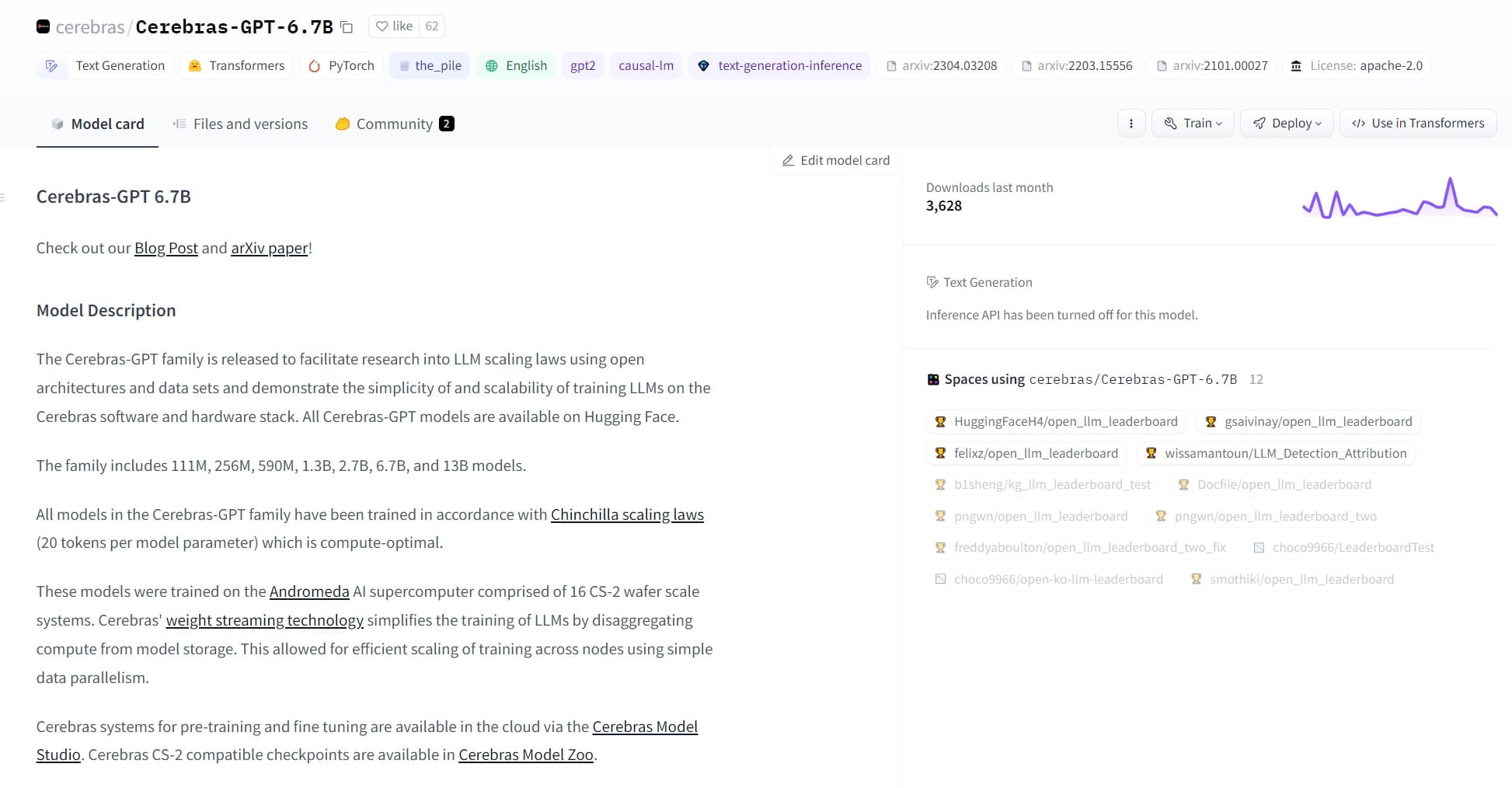Screen dimensions: 1512x788
Task: Filter by the text-generation-inference tag
Action: [x=779, y=66]
